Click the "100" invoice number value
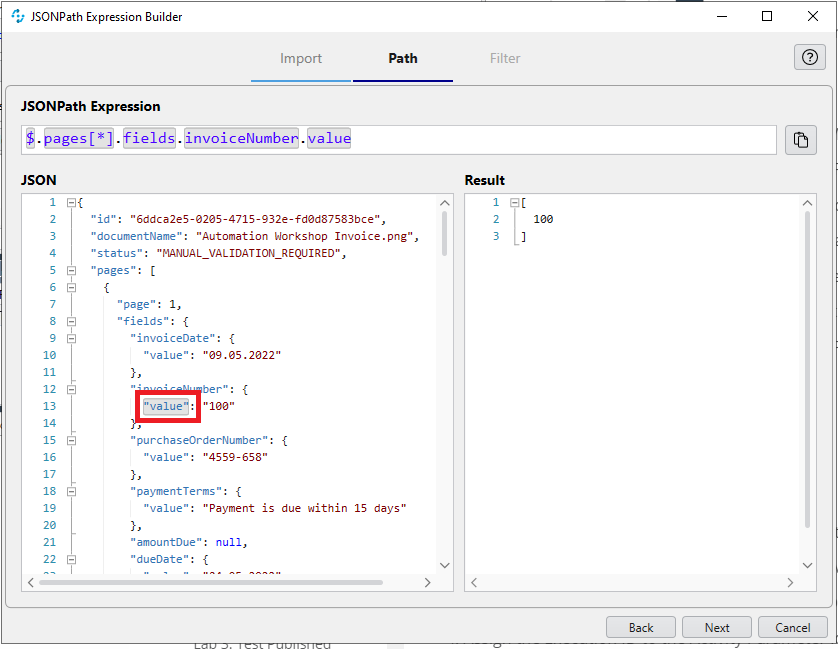838x649 pixels. (219, 406)
